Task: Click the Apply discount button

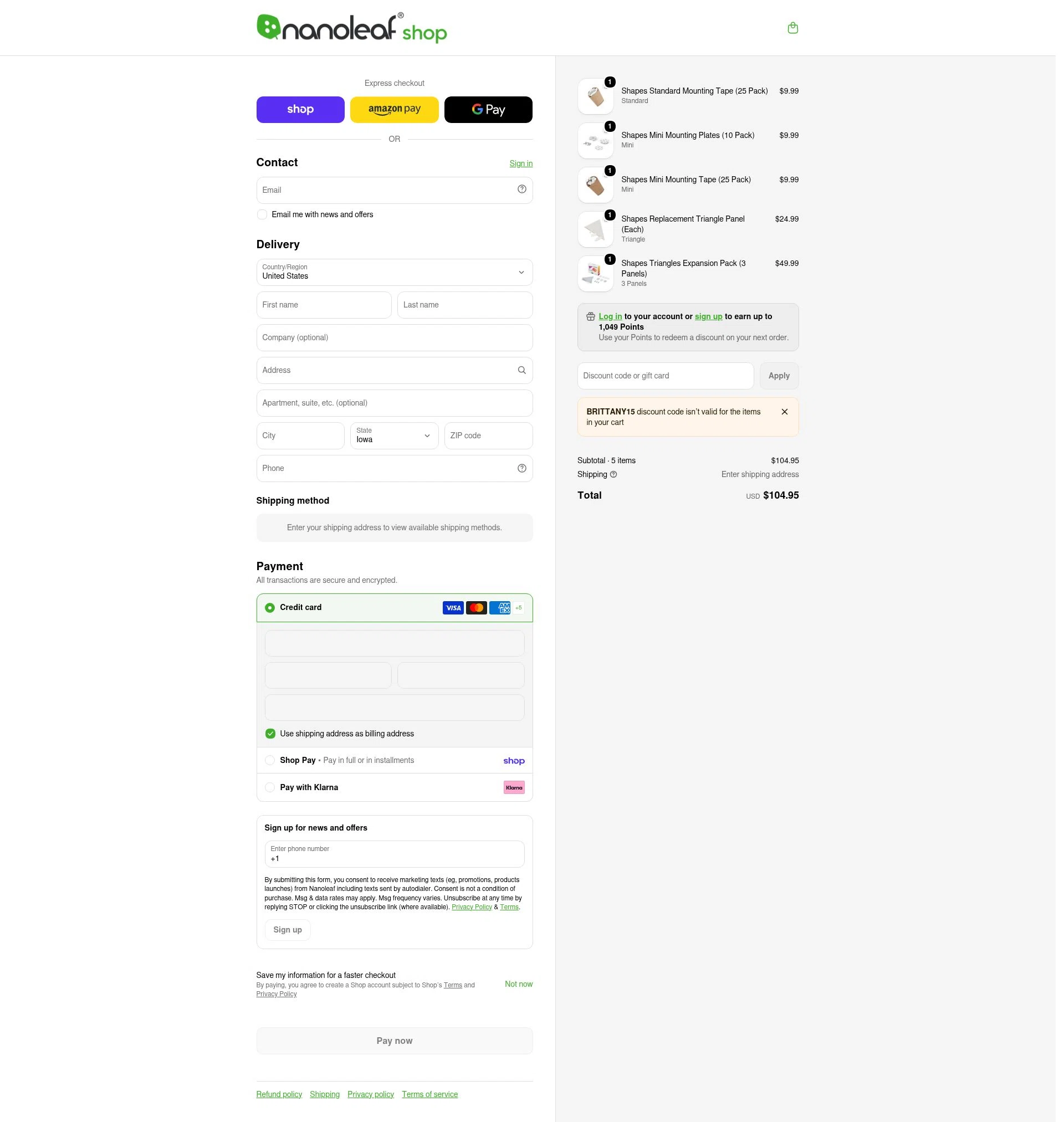Action: (x=785, y=378)
